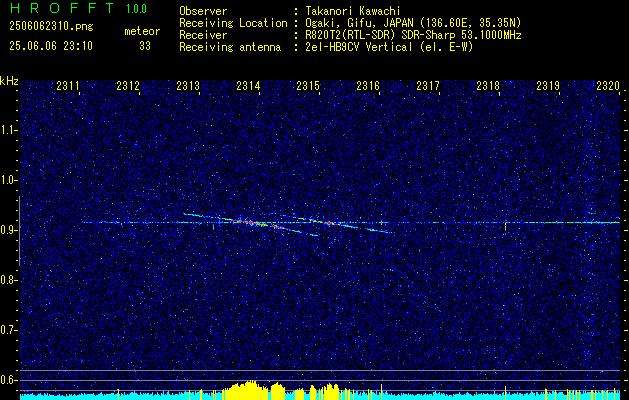Click the 0.9 kHz frequency label
This screenshot has width=629, height=400.
tap(8, 230)
